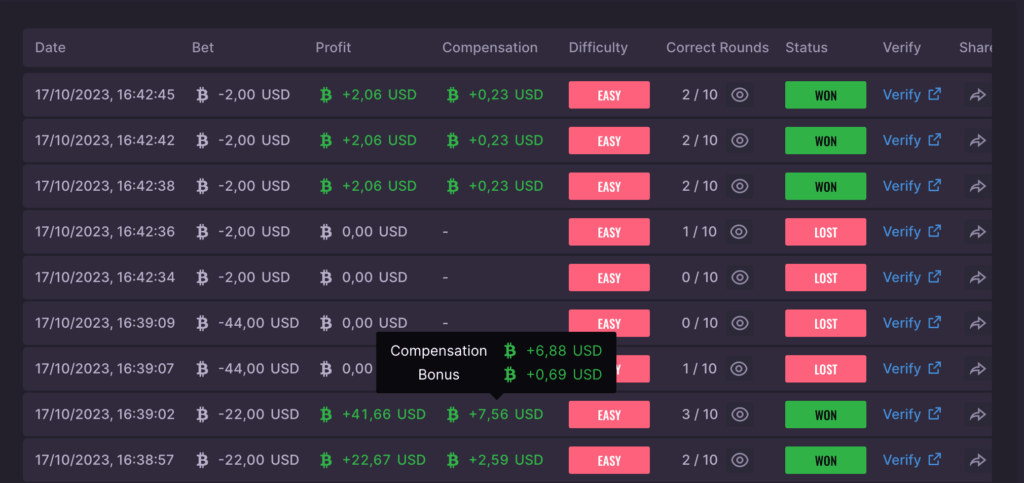Click the eye icon next to 1 / 10 at 16:39:07
Image resolution: width=1024 pixels, height=483 pixels.
coord(739,369)
